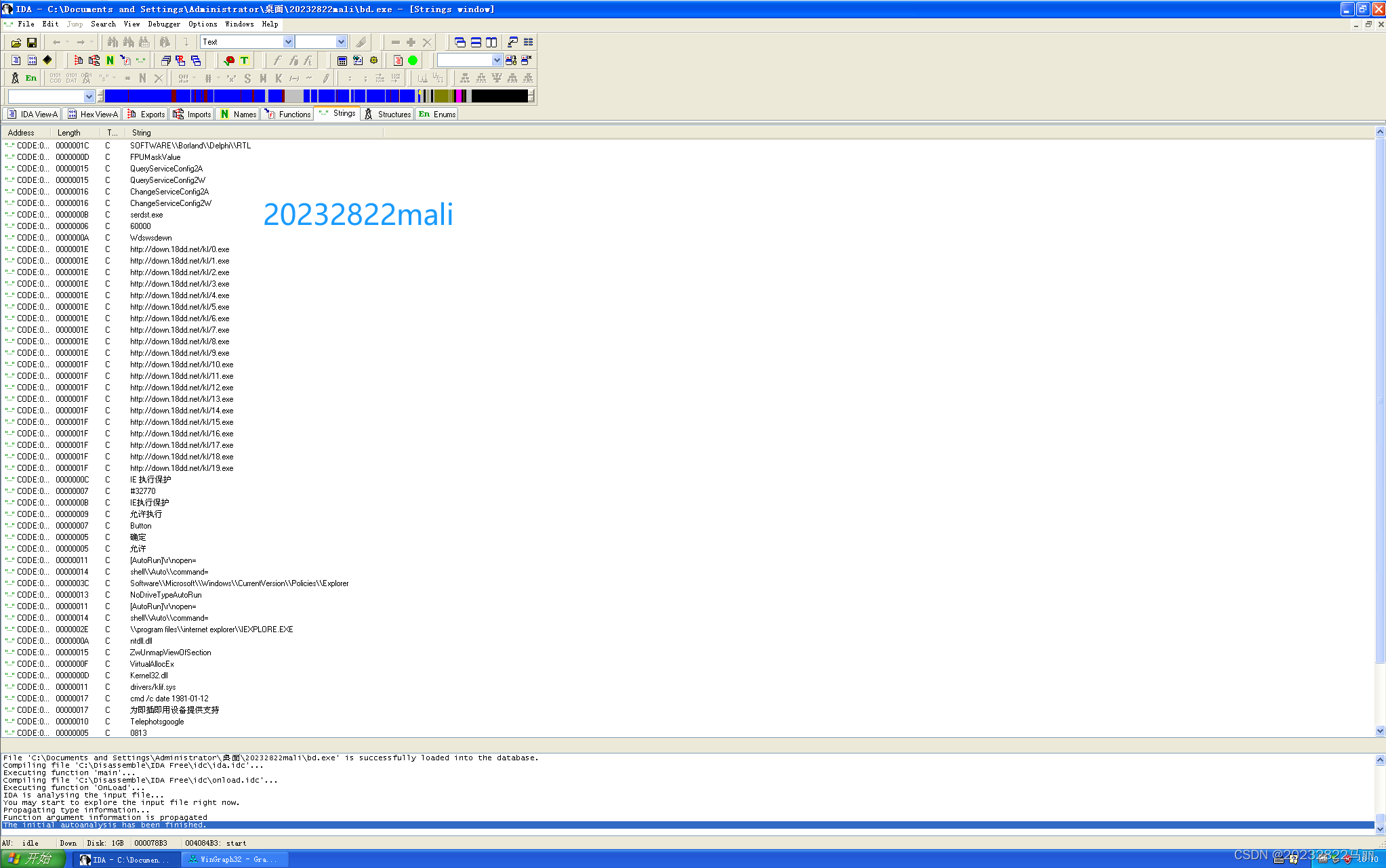The height and width of the screenshot is (868, 1386).
Task: Switch to the Structures tab
Action: coord(388,114)
